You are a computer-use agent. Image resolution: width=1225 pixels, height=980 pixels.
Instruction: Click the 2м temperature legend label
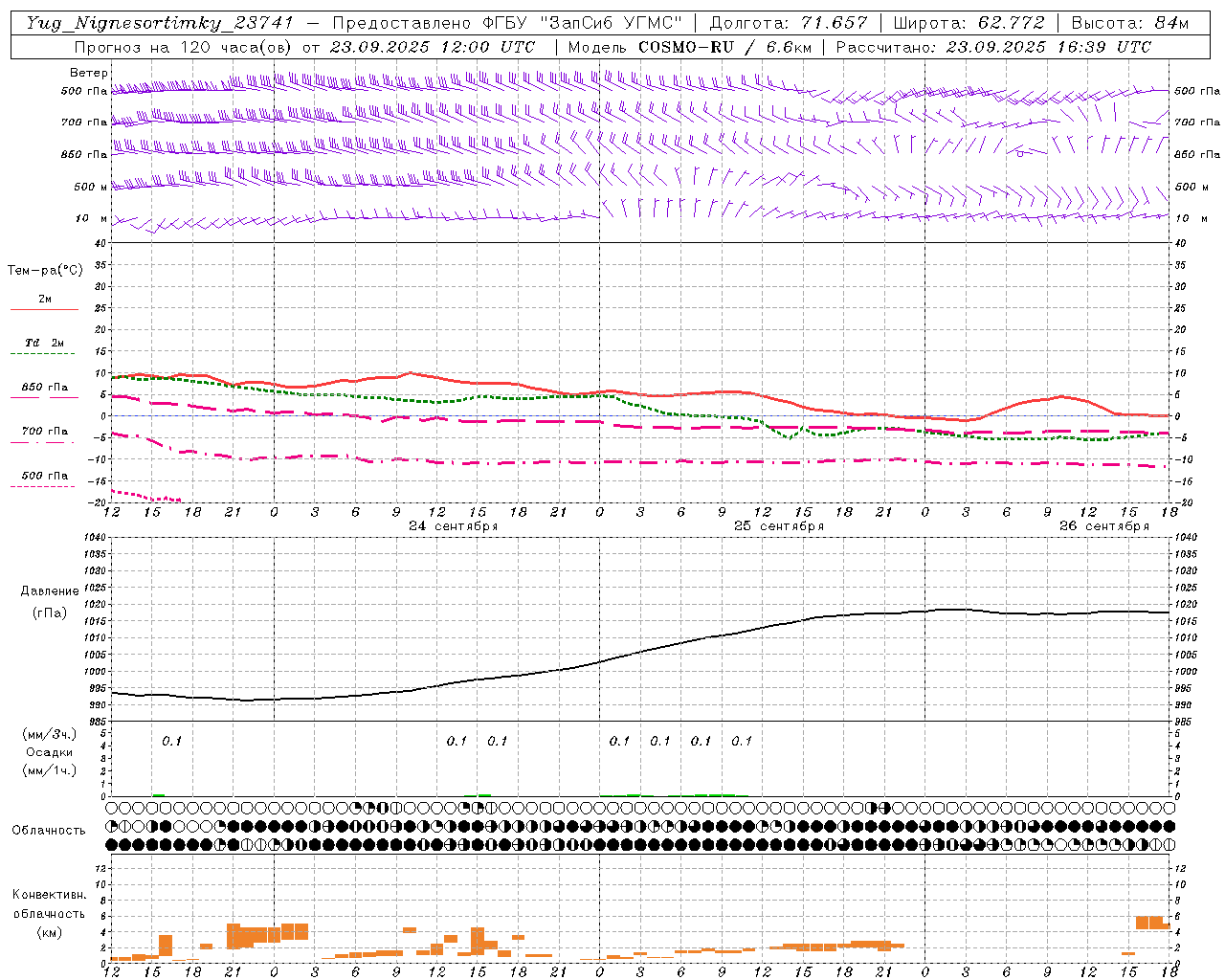pyautogui.click(x=45, y=300)
